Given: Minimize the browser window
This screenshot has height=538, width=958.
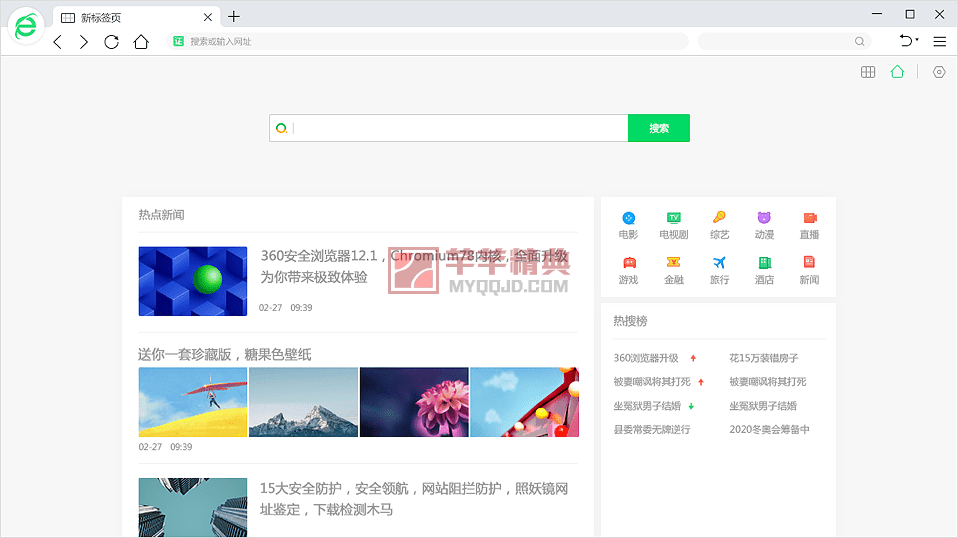Looking at the screenshot, I should (x=877, y=14).
